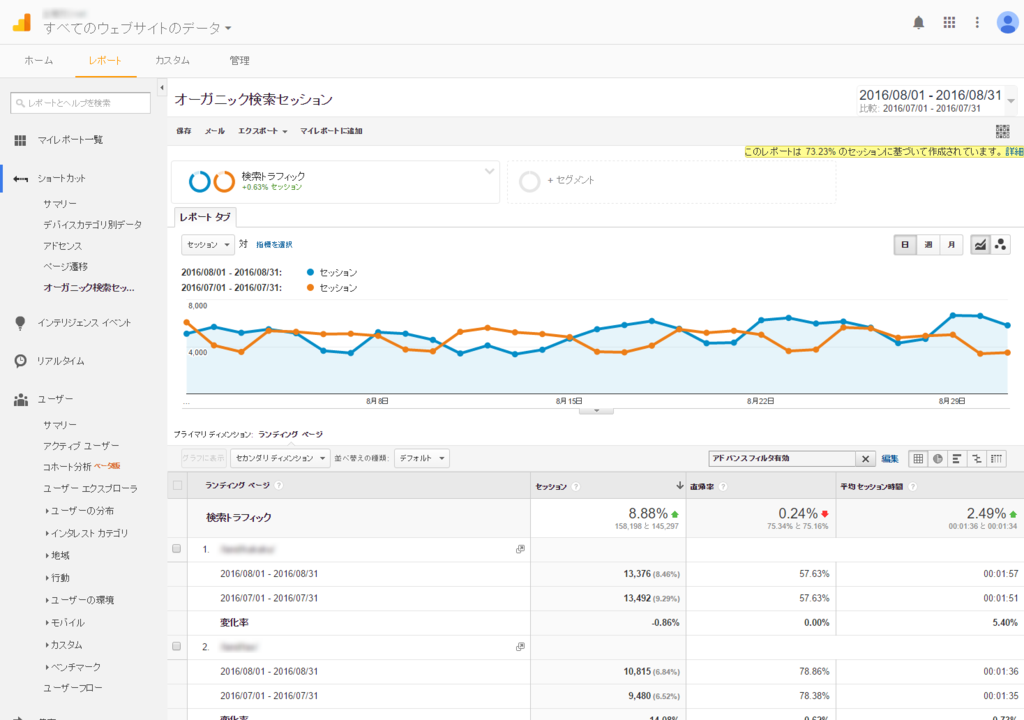1024x720 pixels.
Task: Click the 8月15日 point on blue line
Action: pos(569,338)
